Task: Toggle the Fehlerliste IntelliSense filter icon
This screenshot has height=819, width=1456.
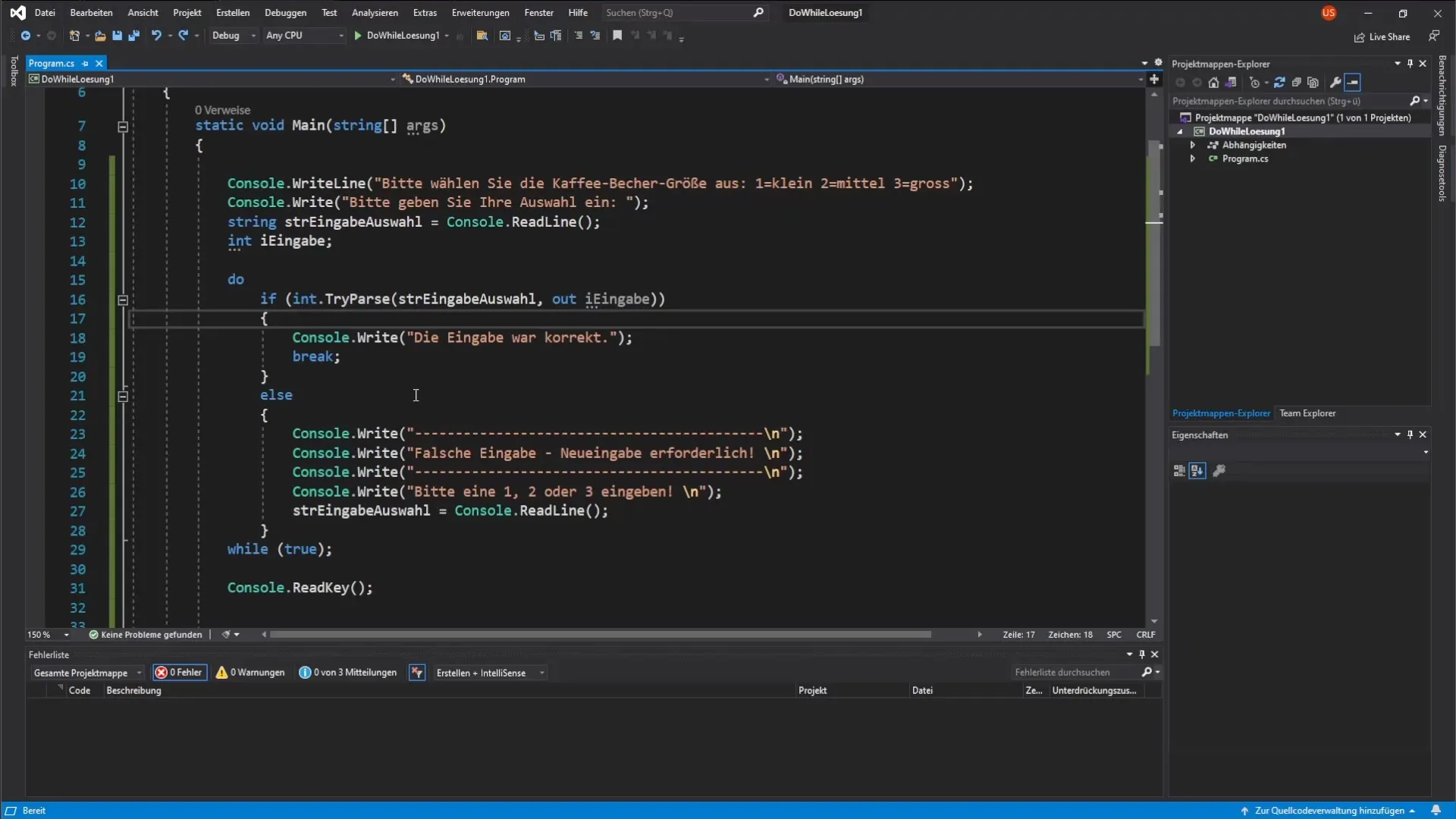Action: (x=417, y=673)
